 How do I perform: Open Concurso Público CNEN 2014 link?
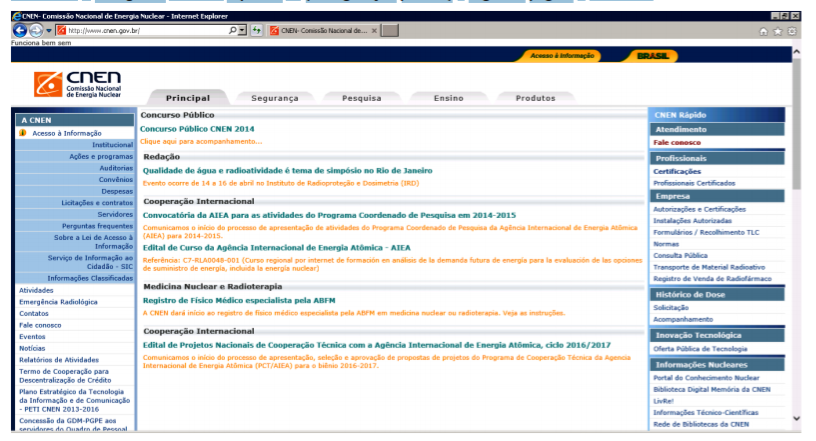pos(197,129)
